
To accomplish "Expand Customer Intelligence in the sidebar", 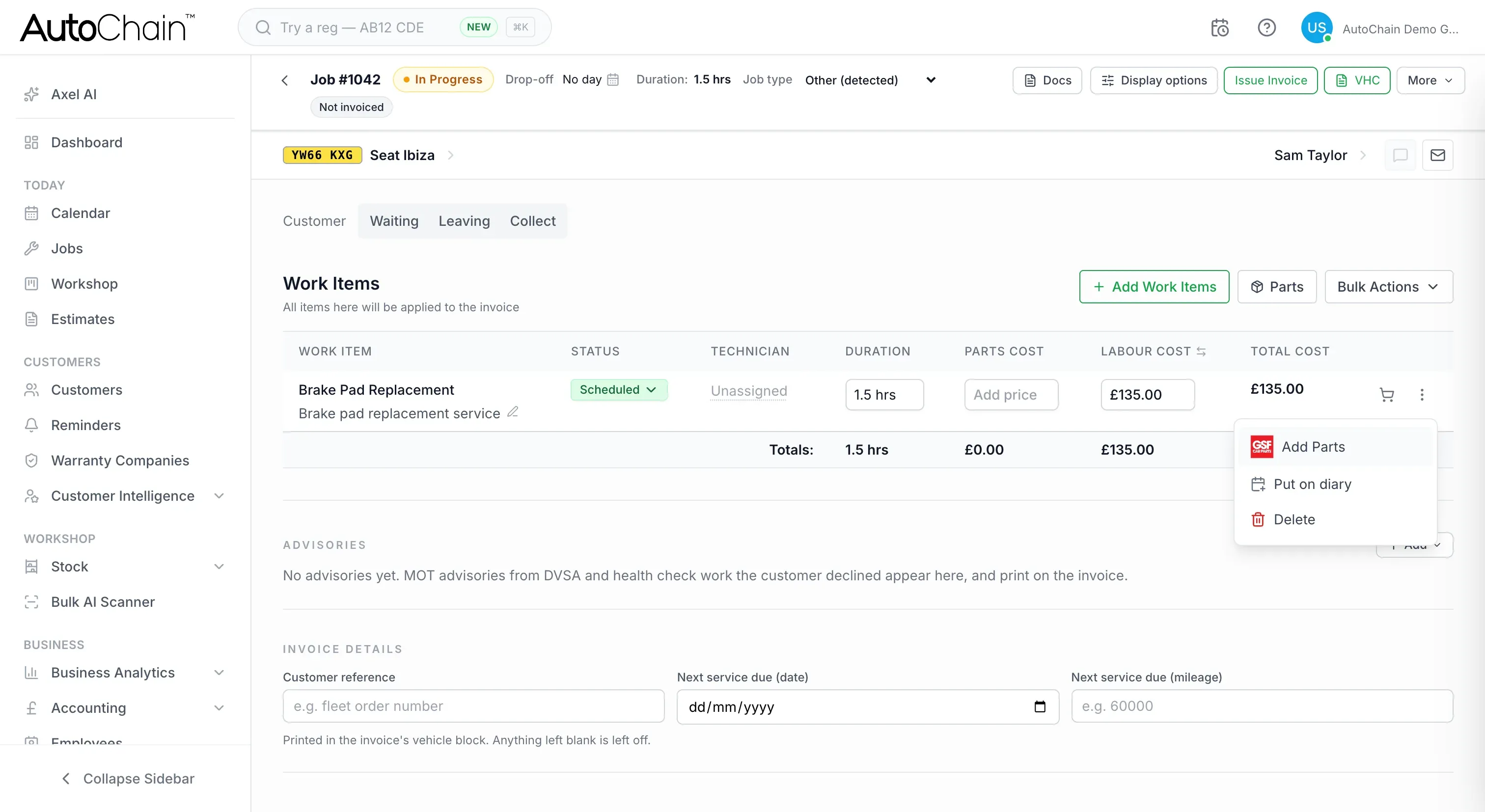I will coord(219,496).
